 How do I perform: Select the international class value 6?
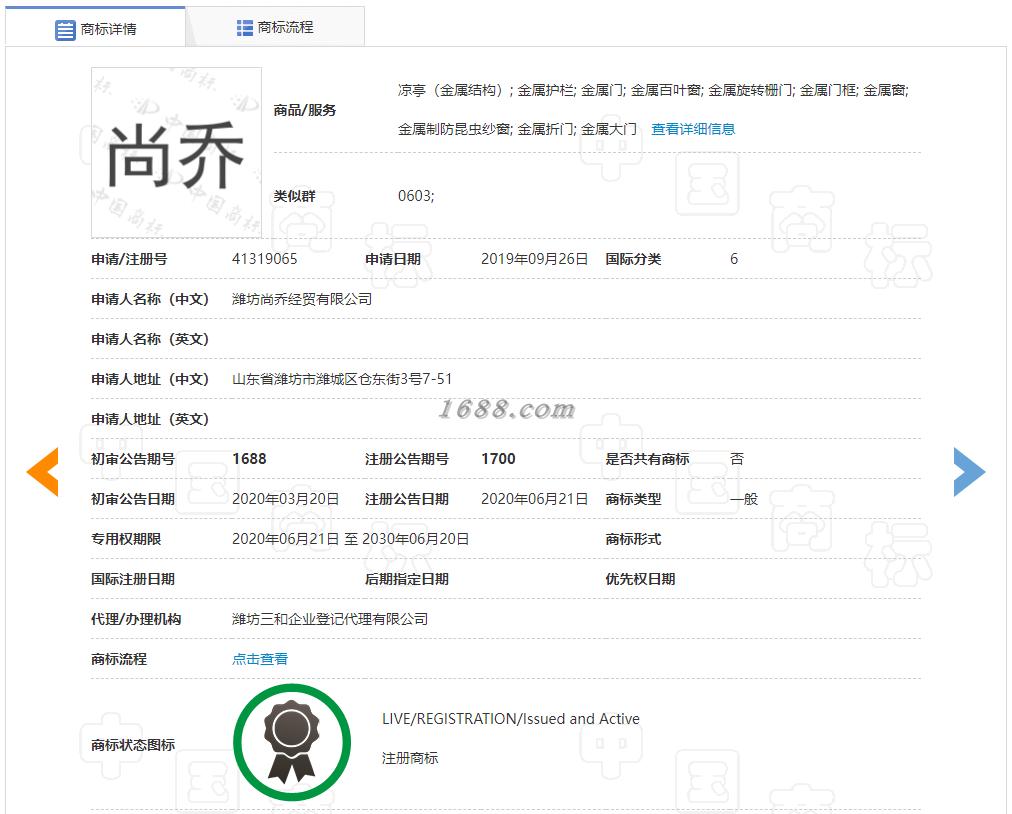pos(734,259)
